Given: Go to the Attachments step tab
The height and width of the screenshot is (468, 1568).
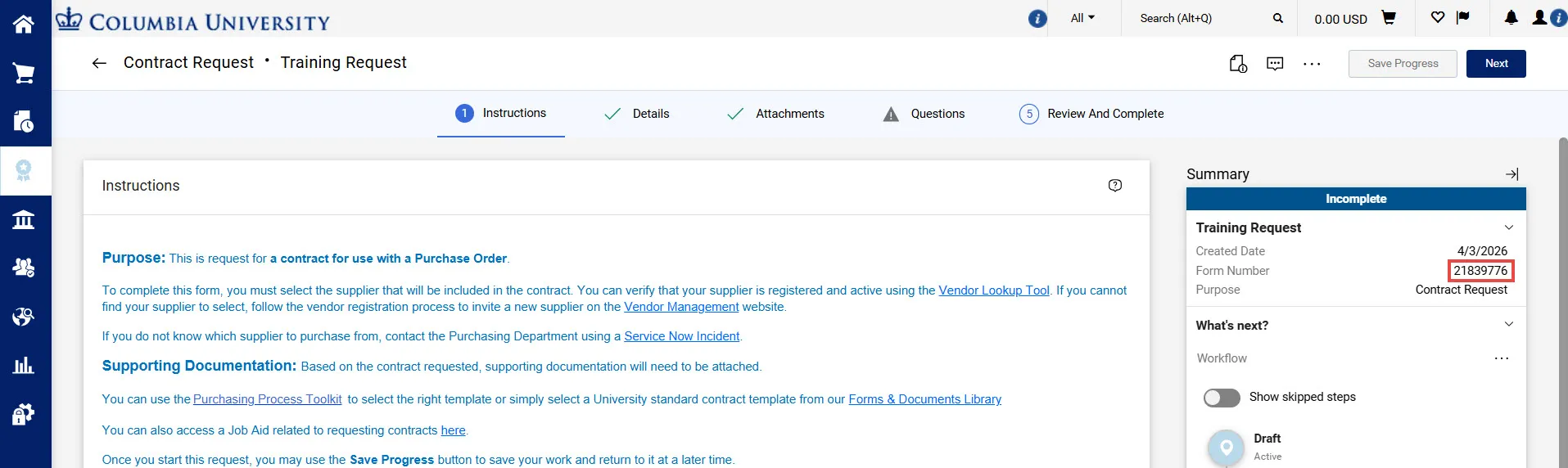Looking at the screenshot, I should tap(775, 114).
